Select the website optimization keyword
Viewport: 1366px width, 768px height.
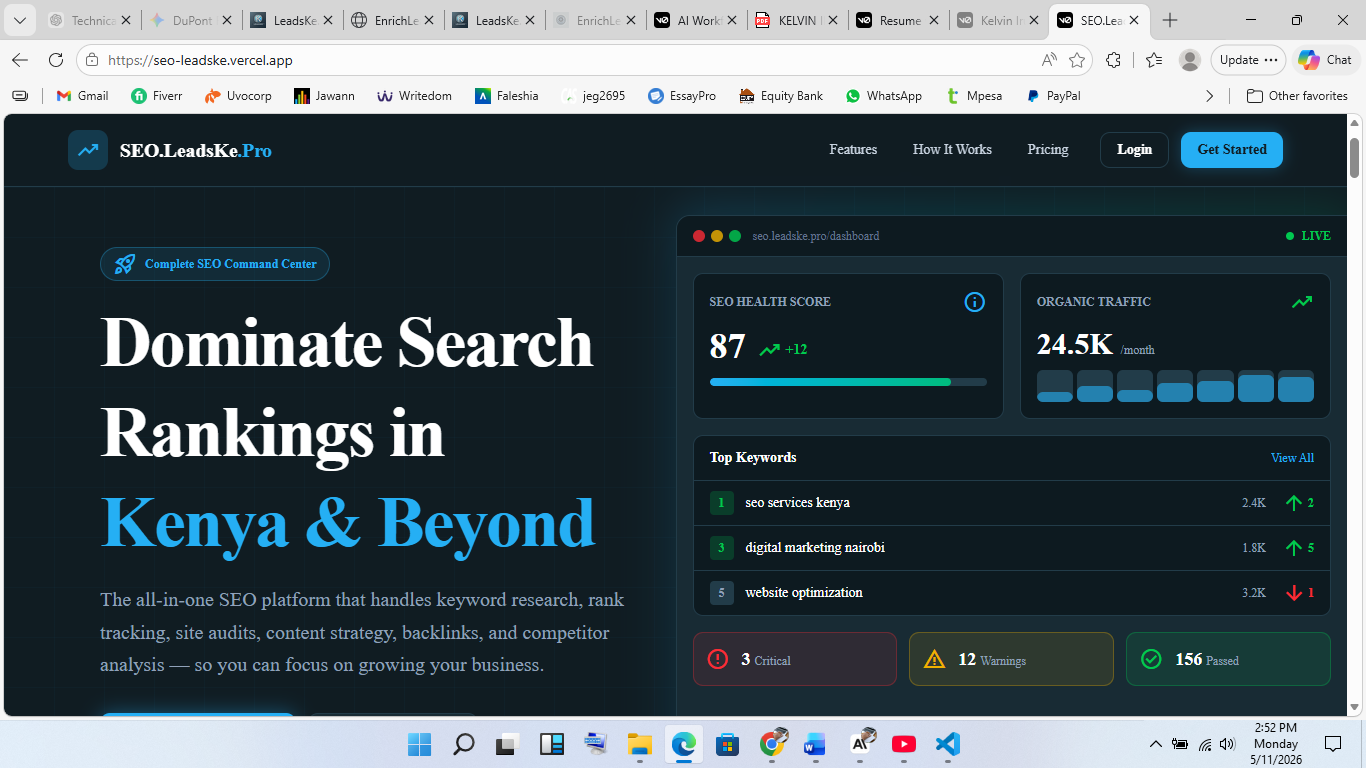[804, 593]
